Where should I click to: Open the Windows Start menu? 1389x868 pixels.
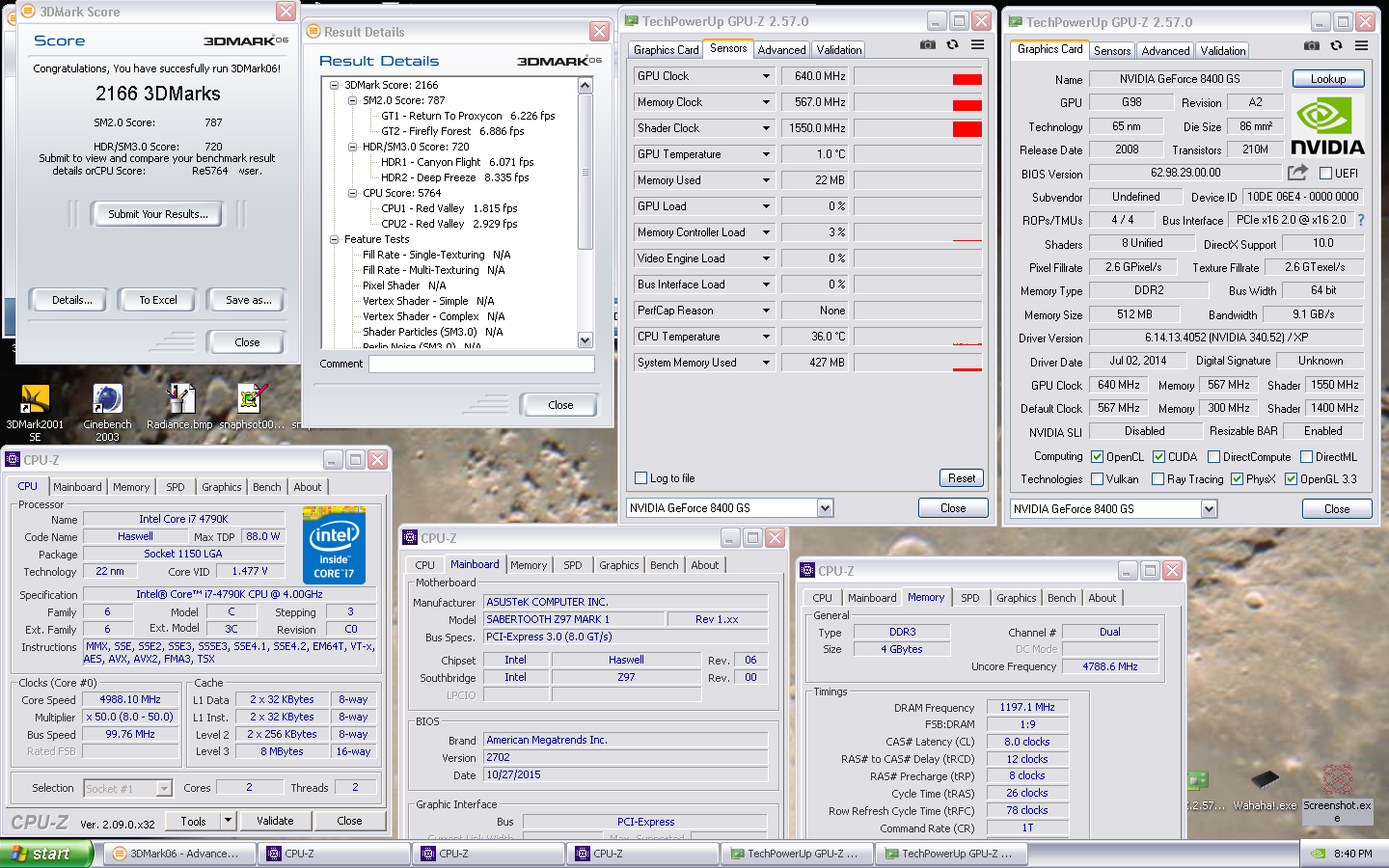coord(46,854)
